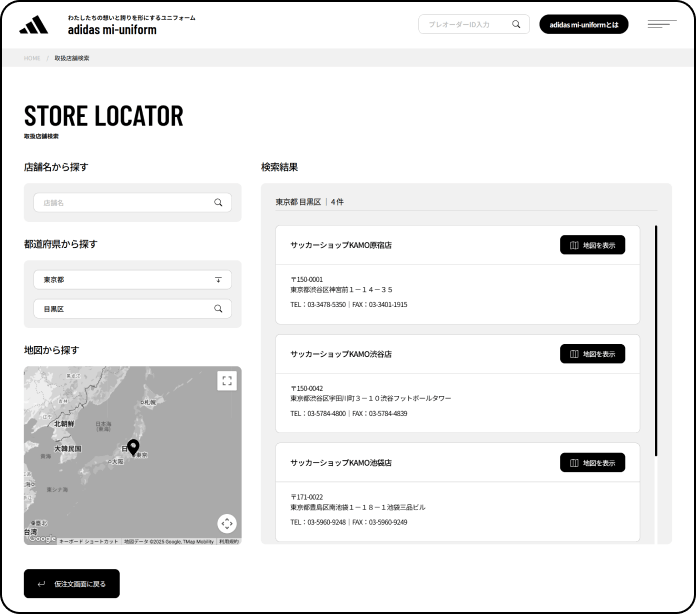The image size is (696, 614).
Task: Click the adidas logo in header
Action: tap(33, 24)
